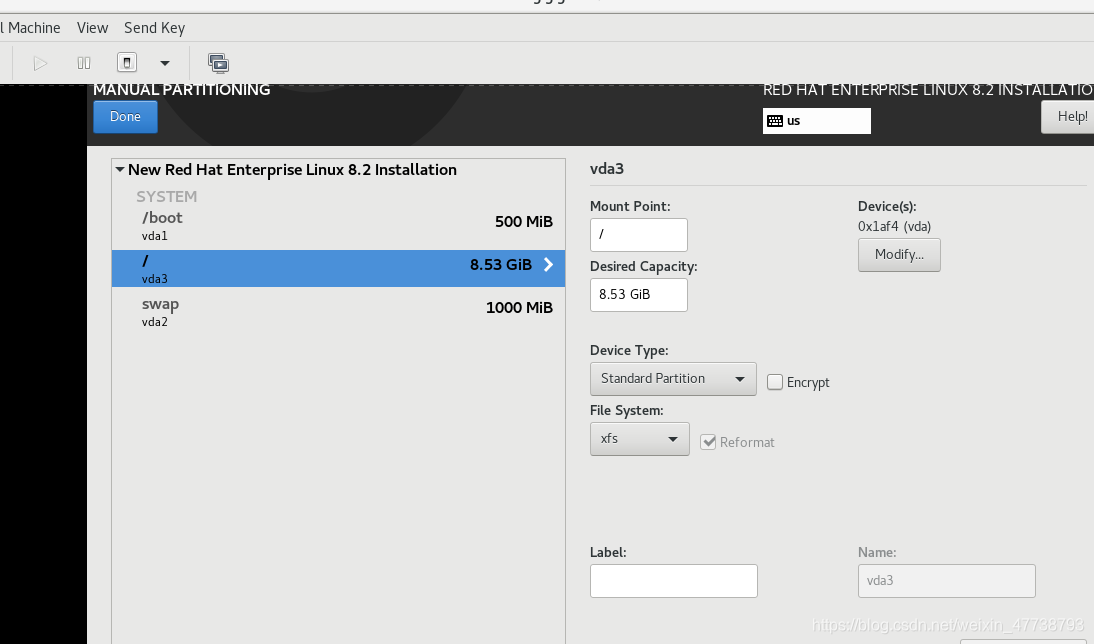1094x644 pixels.
Task: Open the shutdown options dropdown arrow
Action: (165, 63)
